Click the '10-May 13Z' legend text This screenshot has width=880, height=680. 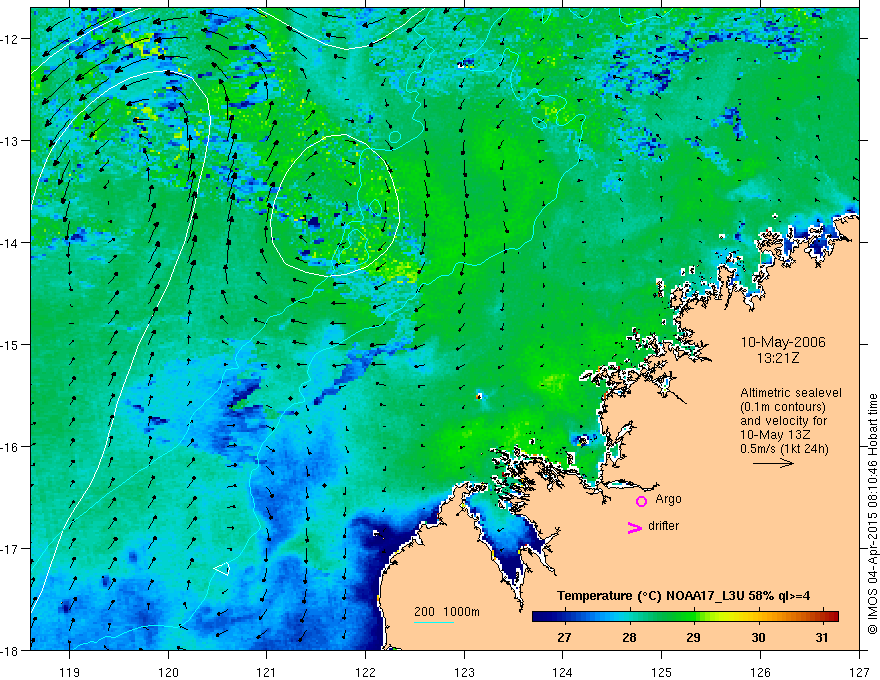tap(775, 435)
